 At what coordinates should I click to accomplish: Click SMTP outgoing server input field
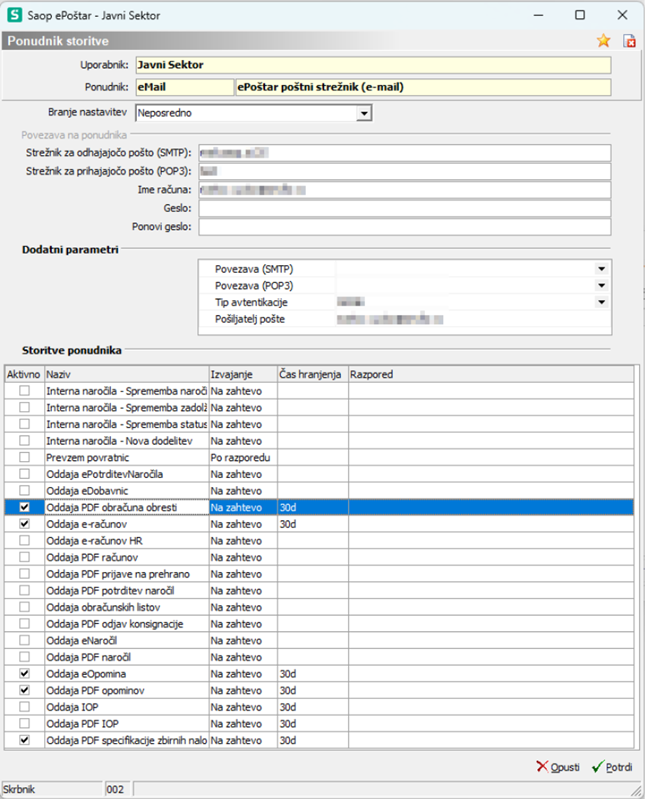coord(405,153)
